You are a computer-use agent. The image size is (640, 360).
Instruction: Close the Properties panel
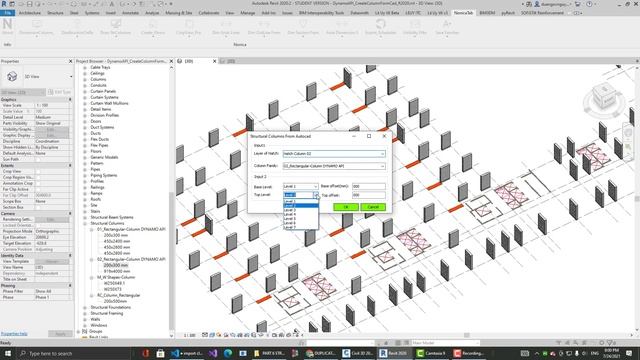point(70,61)
